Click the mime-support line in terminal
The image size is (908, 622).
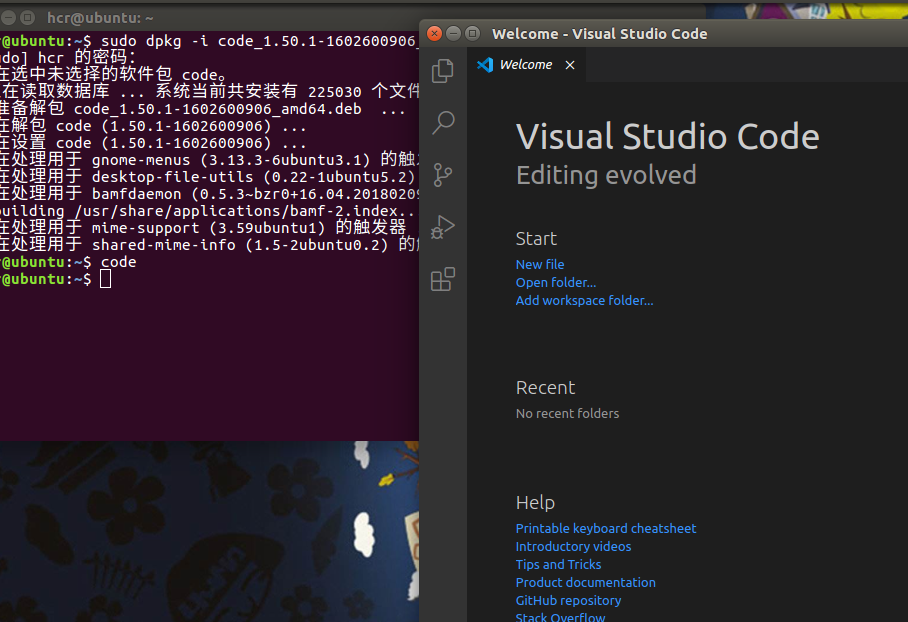tap(203, 228)
